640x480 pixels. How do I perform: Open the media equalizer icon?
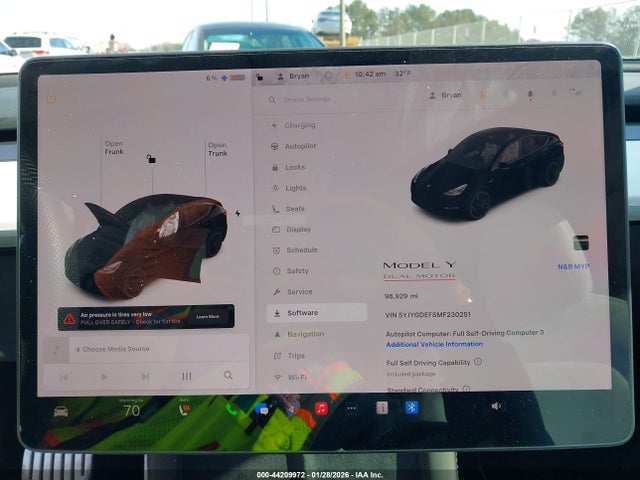coord(187,376)
